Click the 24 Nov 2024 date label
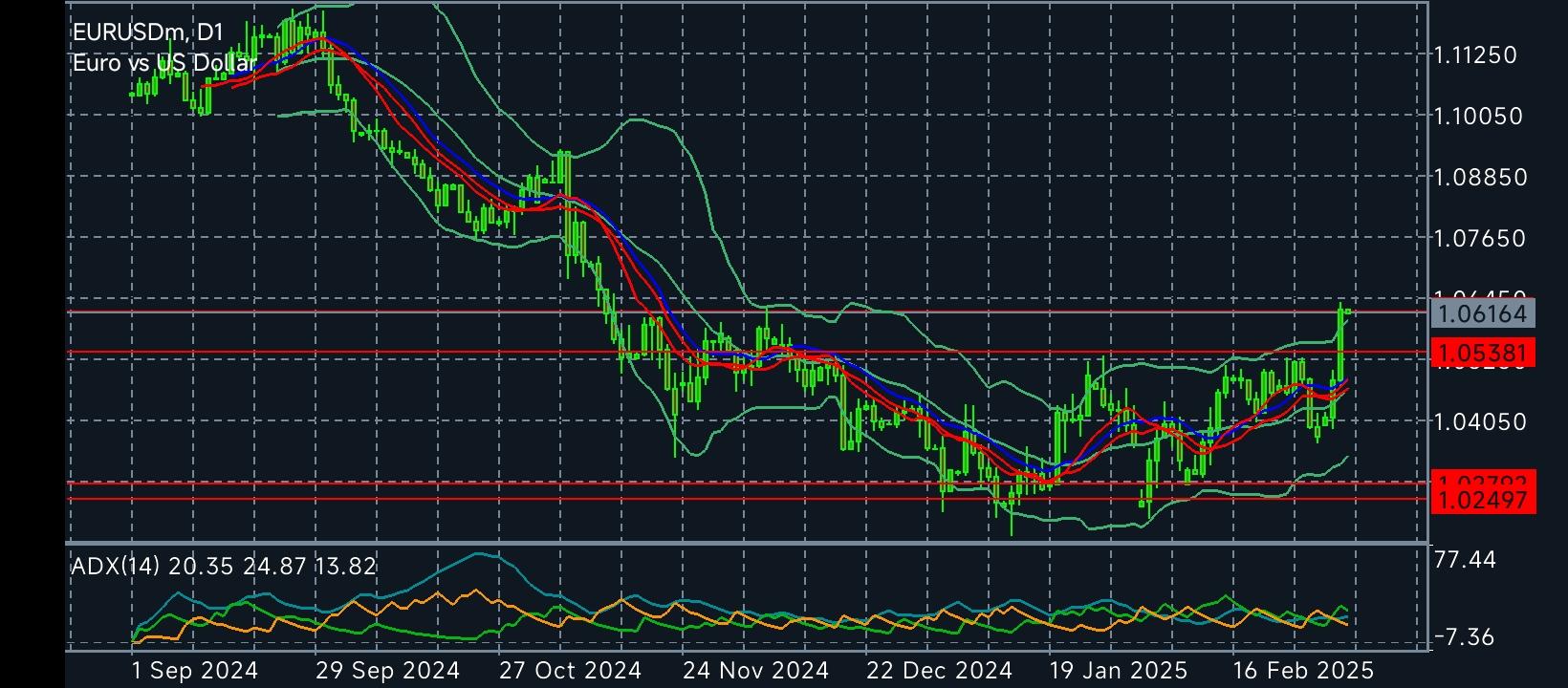The image size is (1568, 688). (755, 671)
